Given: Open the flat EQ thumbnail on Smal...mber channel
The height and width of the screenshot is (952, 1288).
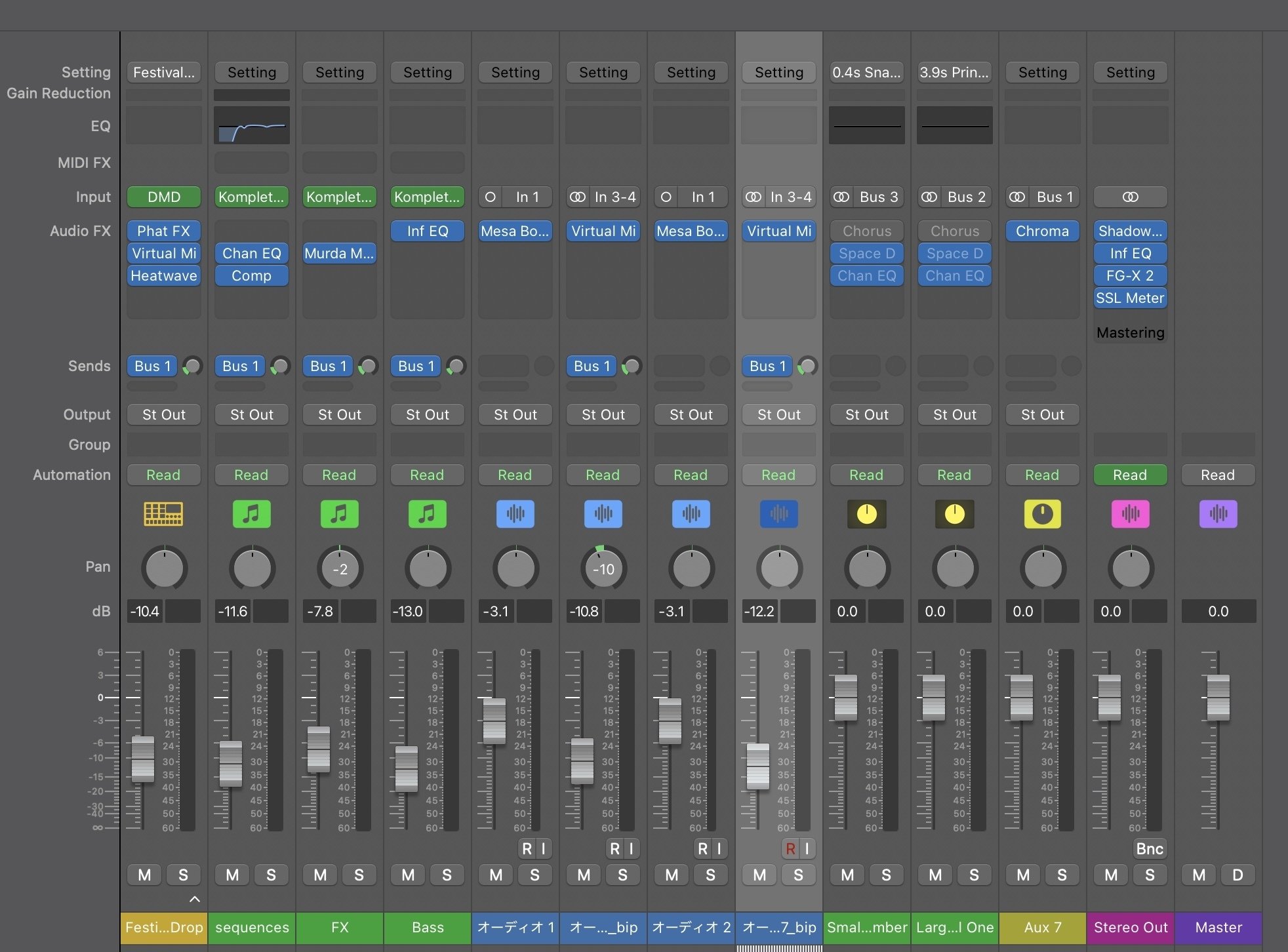Looking at the screenshot, I should tap(867, 125).
